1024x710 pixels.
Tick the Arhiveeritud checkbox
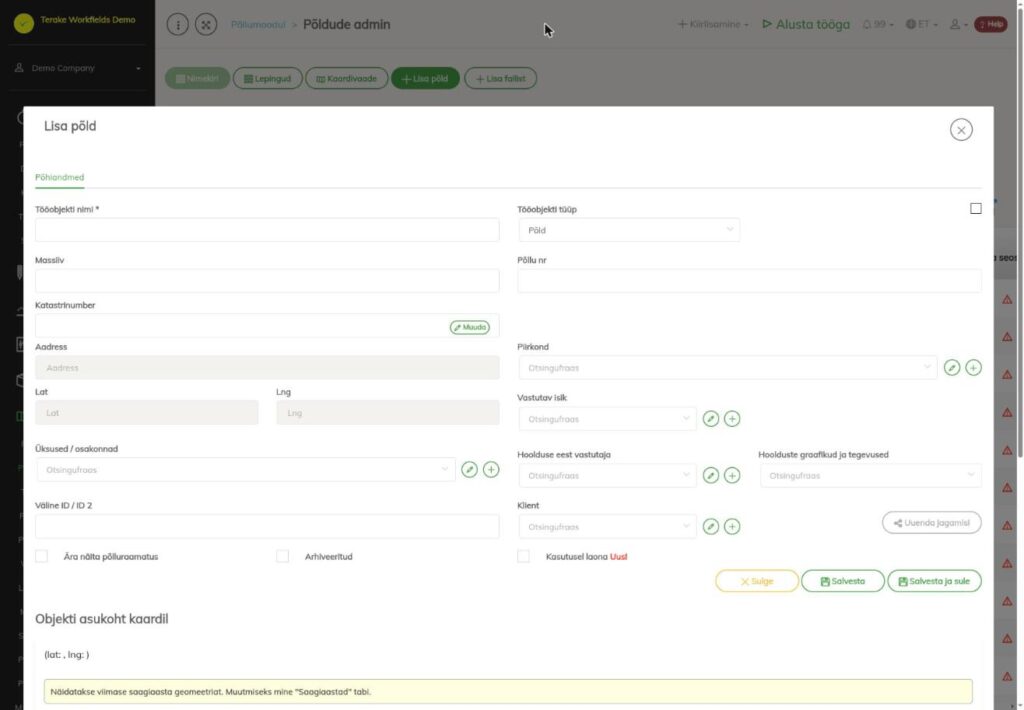(x=283, y=557)
